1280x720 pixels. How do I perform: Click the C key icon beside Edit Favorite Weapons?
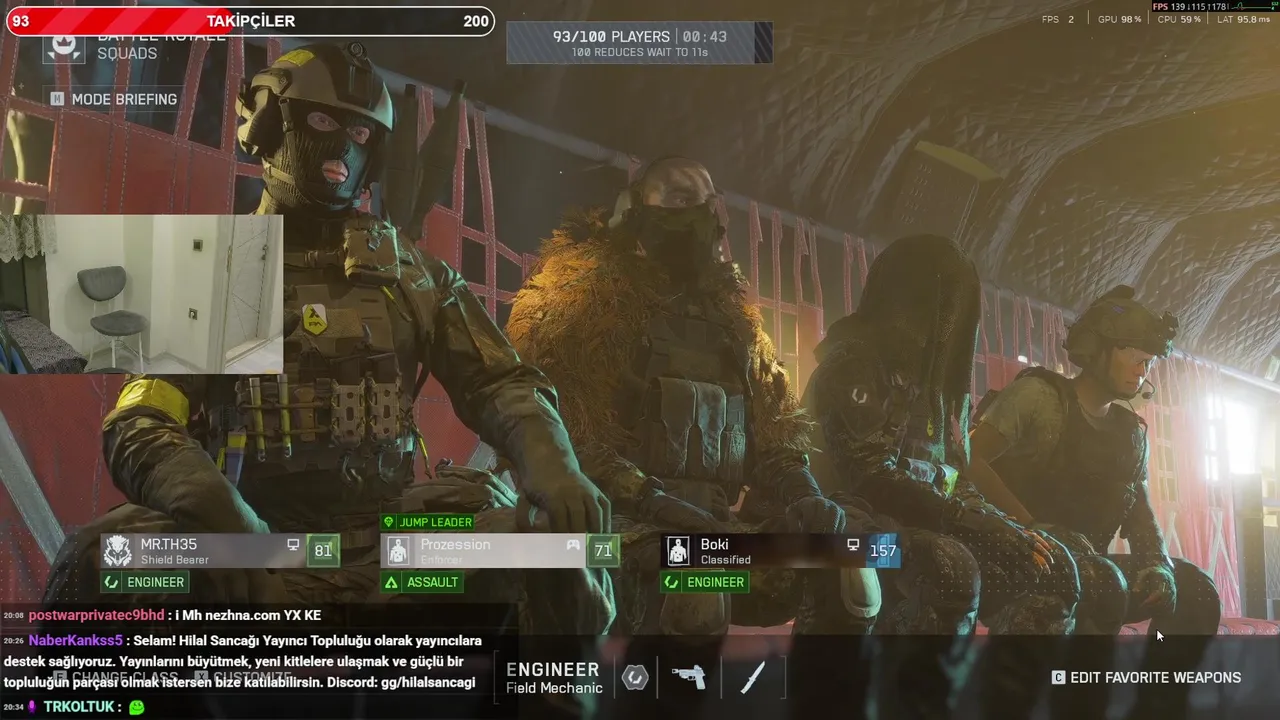point(1058,677)
